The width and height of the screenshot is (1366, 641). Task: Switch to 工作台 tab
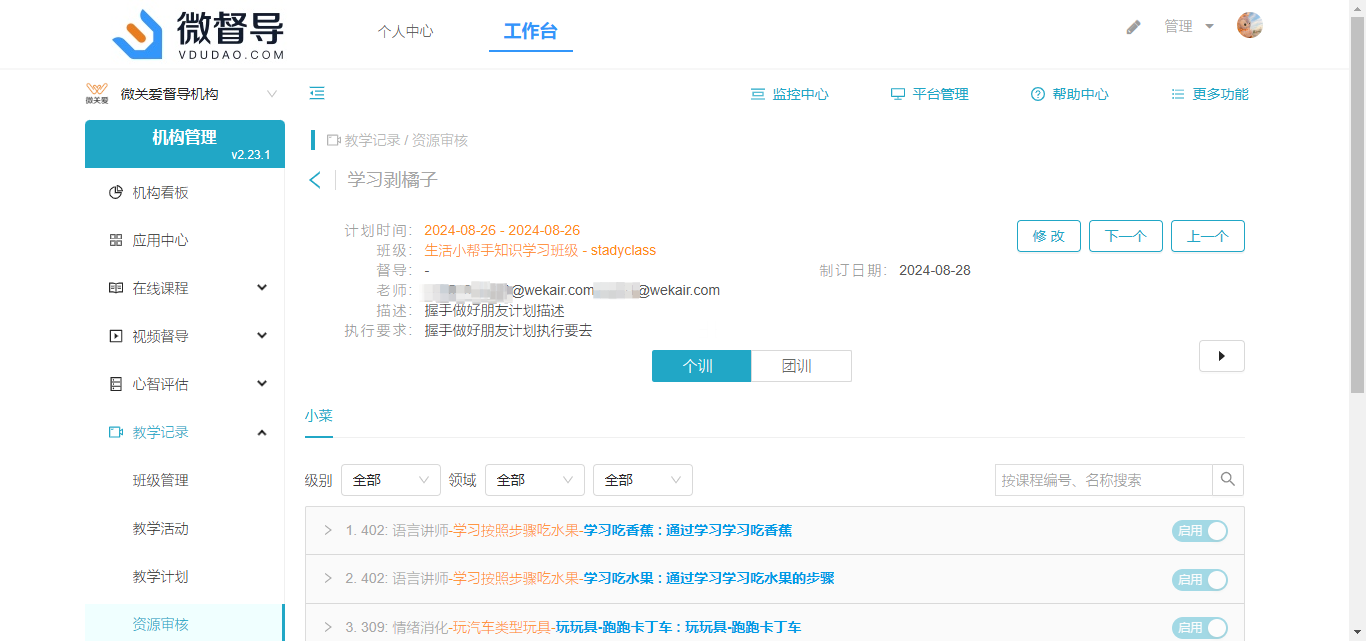tap(530, 31)
